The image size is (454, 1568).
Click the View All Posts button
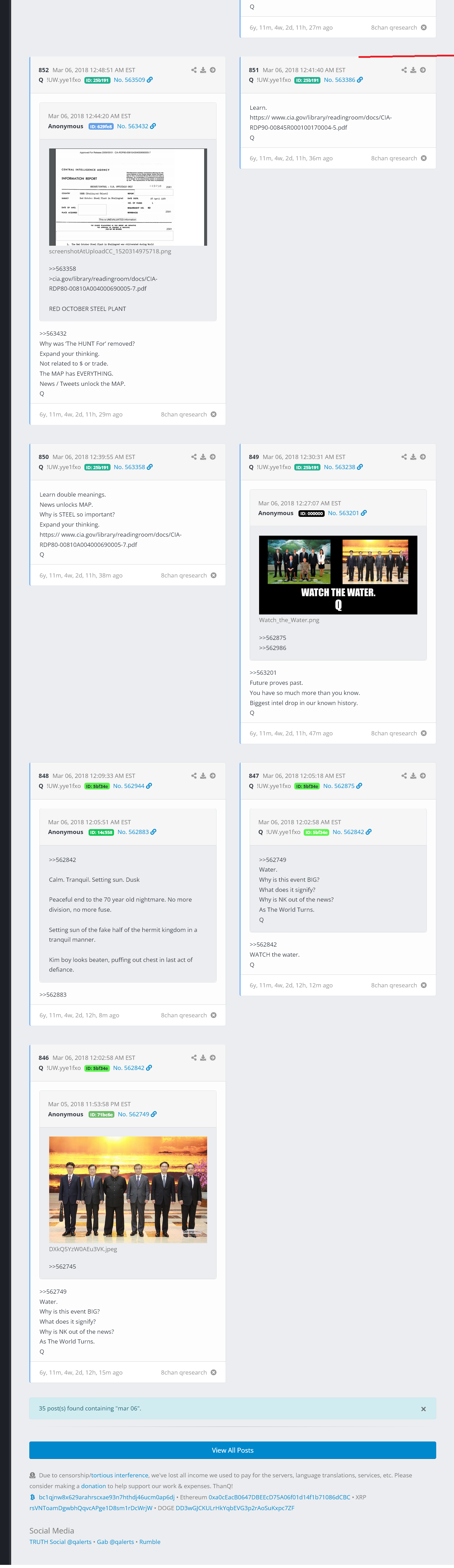[x=233, y=1450]
